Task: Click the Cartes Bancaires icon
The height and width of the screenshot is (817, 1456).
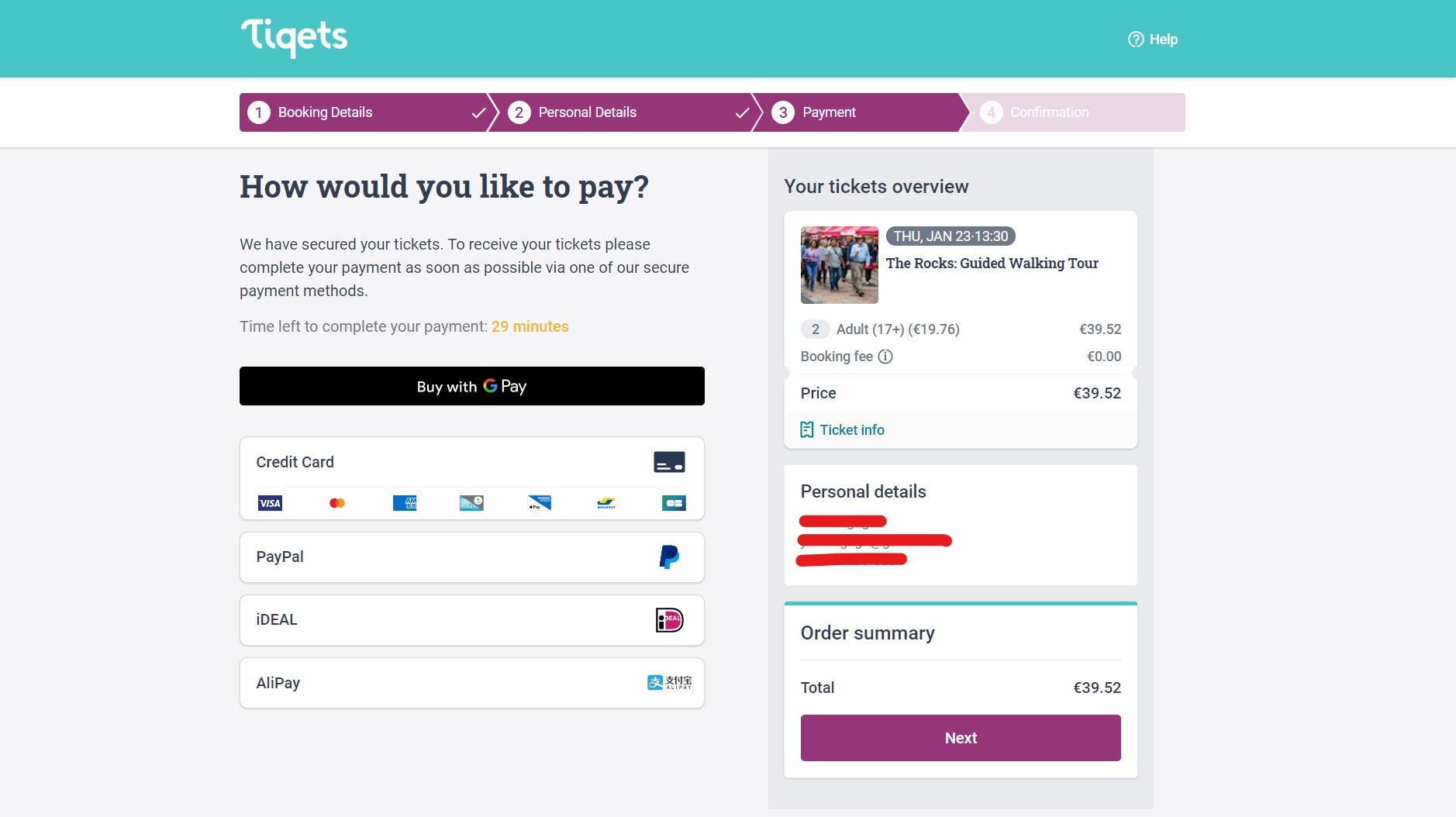Action: pos(674,503)
